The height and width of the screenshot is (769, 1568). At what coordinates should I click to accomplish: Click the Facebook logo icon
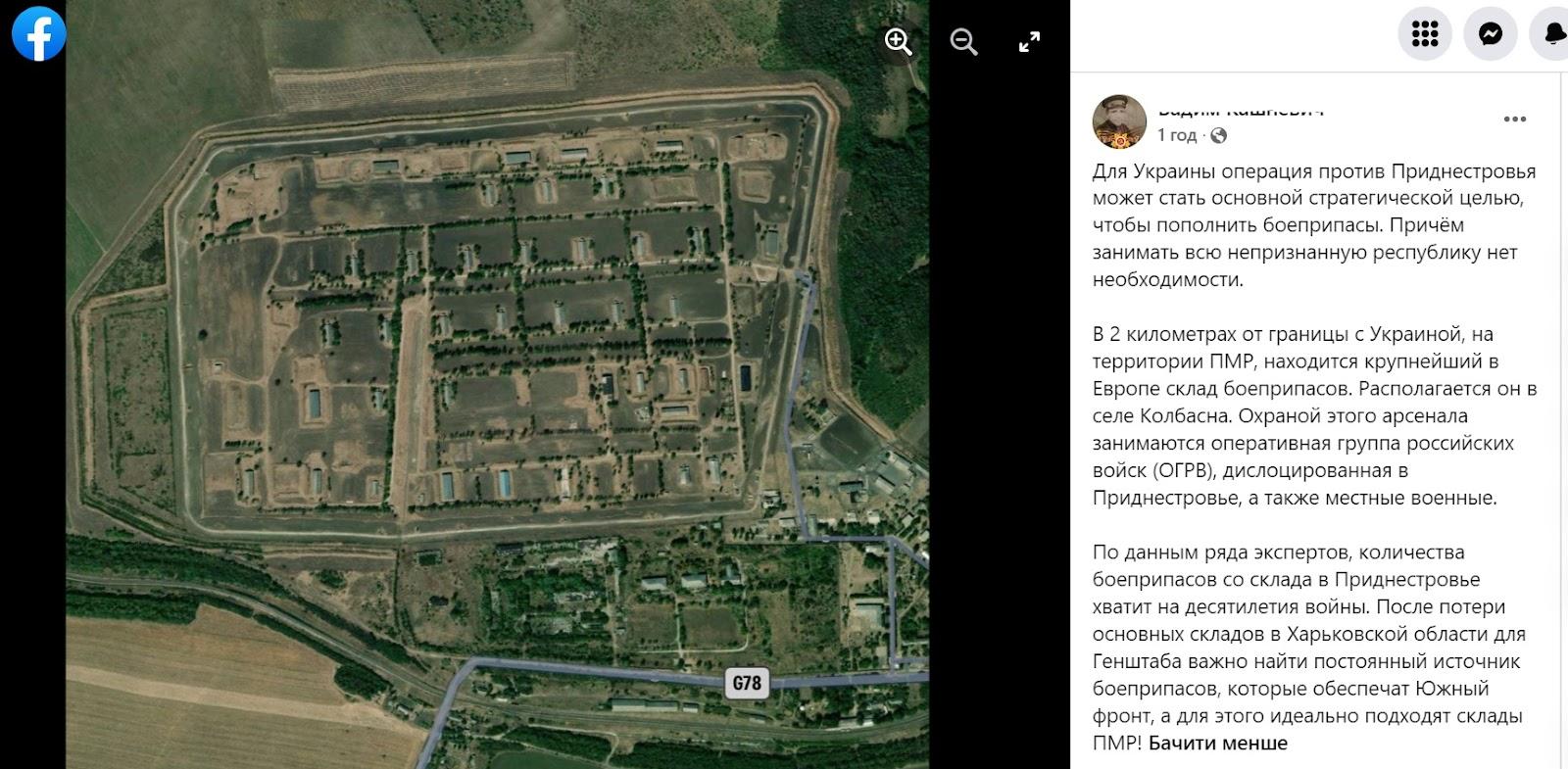(x=39, y=33)
